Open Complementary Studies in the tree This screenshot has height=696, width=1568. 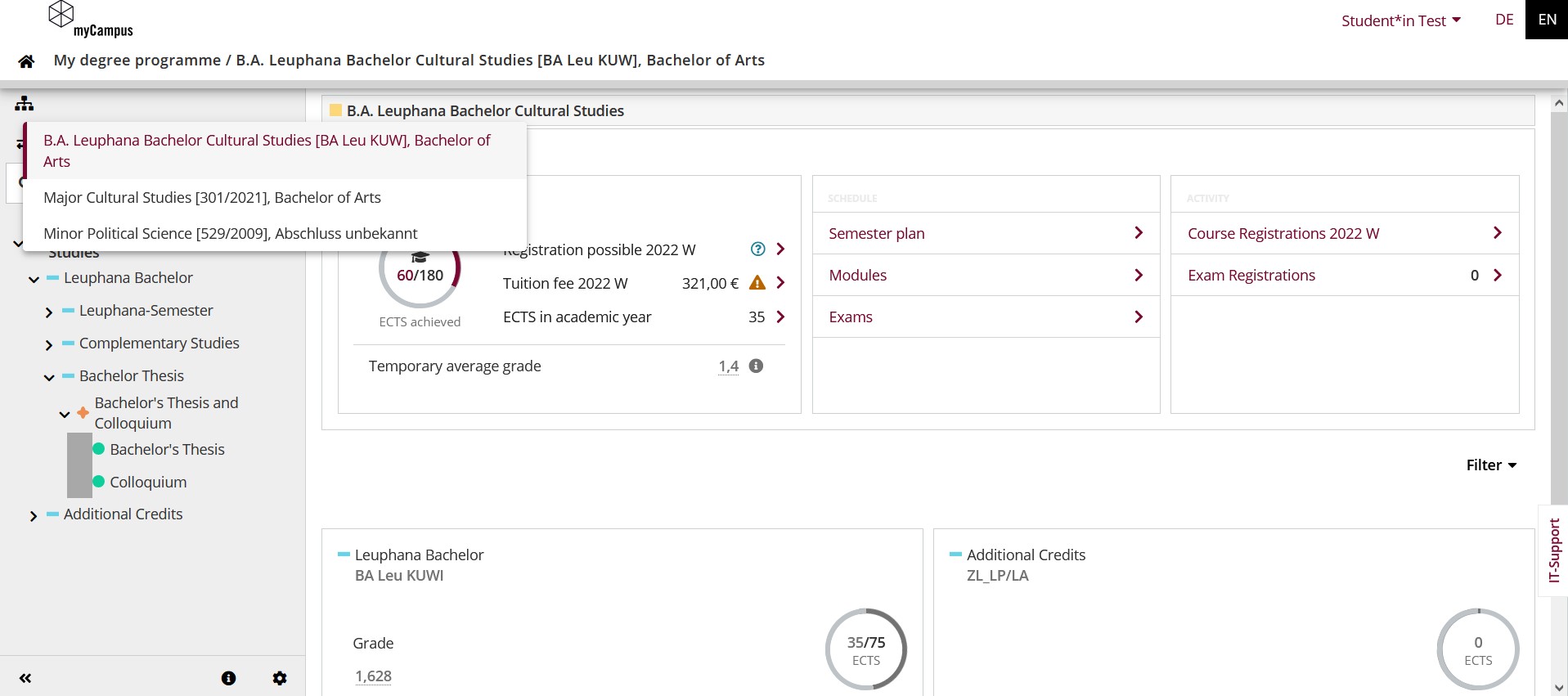point(159,343)
